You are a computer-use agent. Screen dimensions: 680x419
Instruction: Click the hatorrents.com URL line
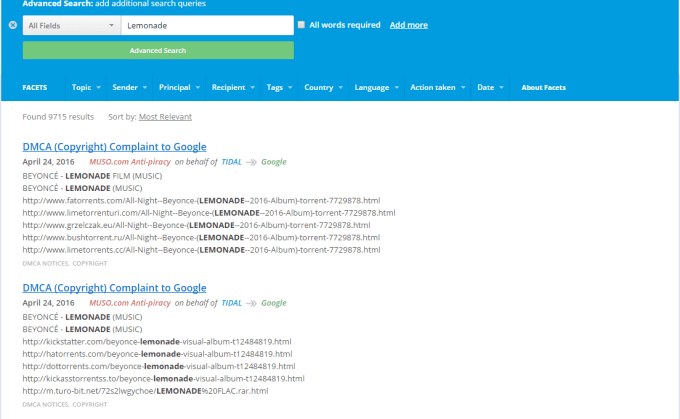click(x=157, y=354)
